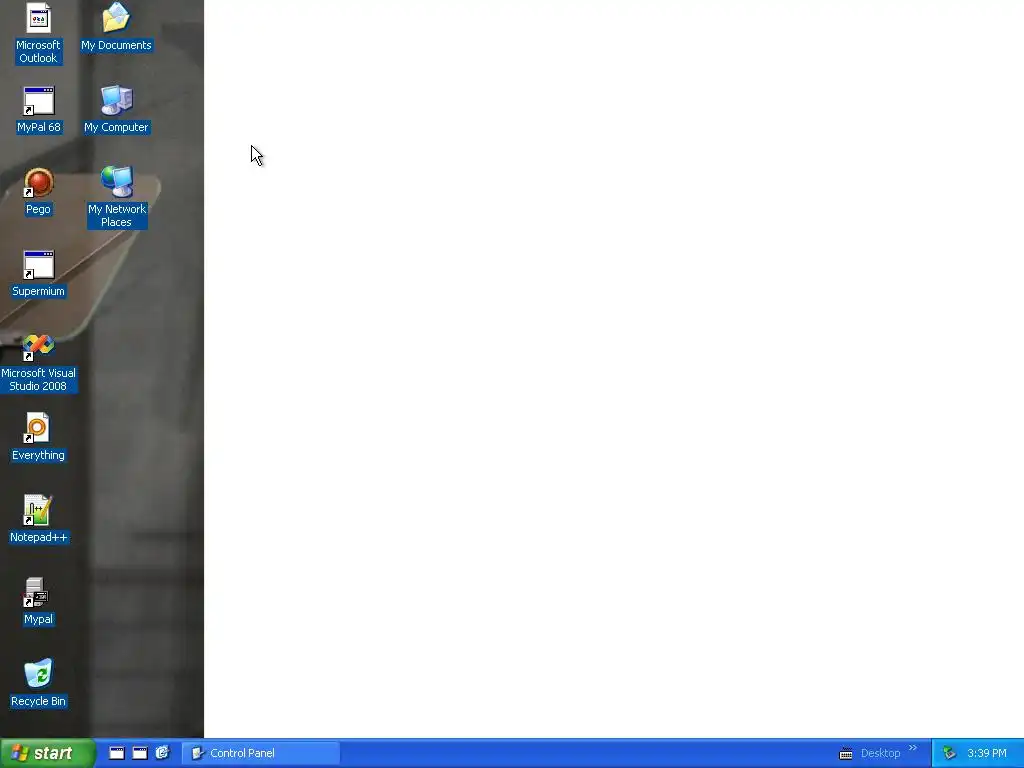Click the system tray network icon
The image size is (1024, 768).
950,754
